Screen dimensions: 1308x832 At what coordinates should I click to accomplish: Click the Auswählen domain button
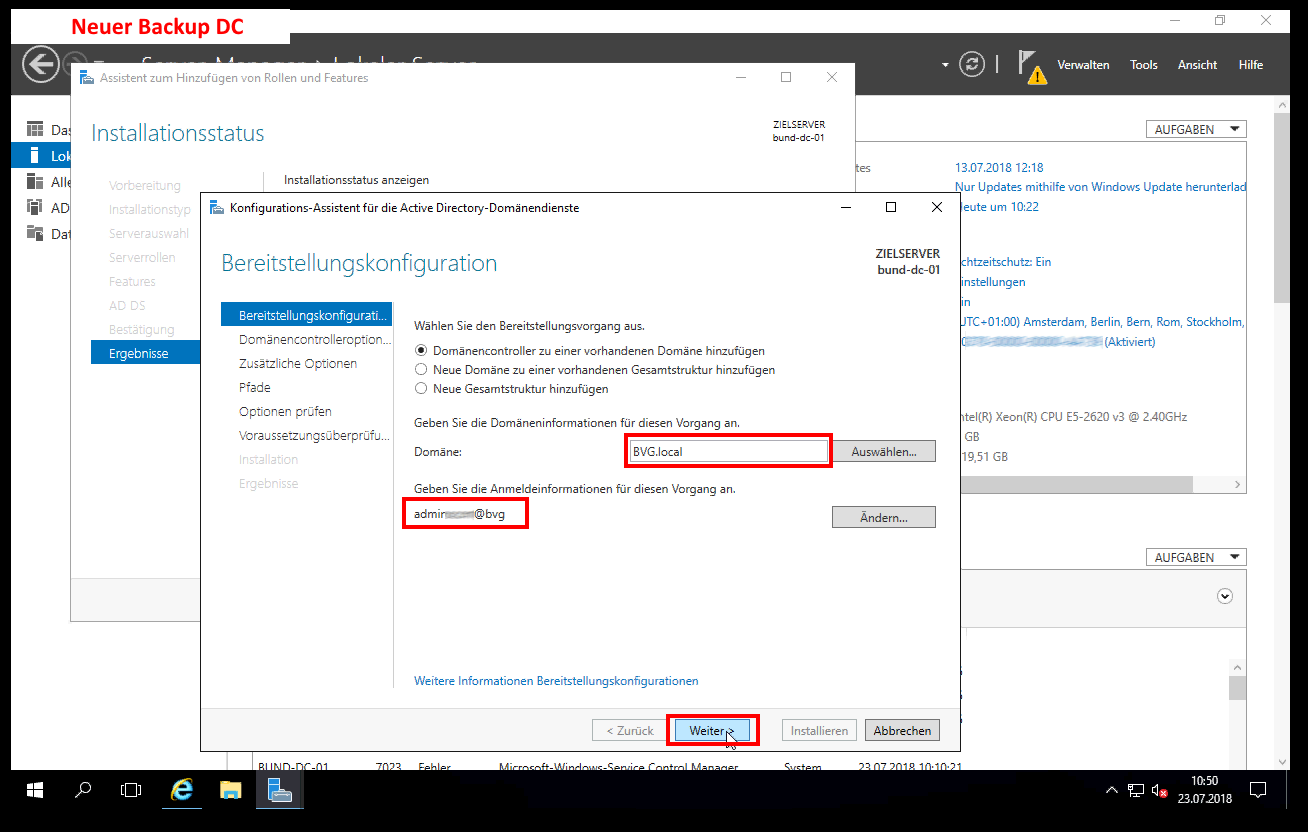(x=884, y=452)
